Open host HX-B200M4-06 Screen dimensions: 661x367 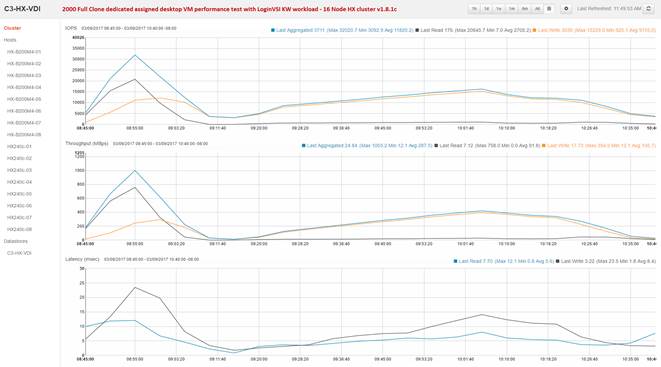tap(24, 111)
